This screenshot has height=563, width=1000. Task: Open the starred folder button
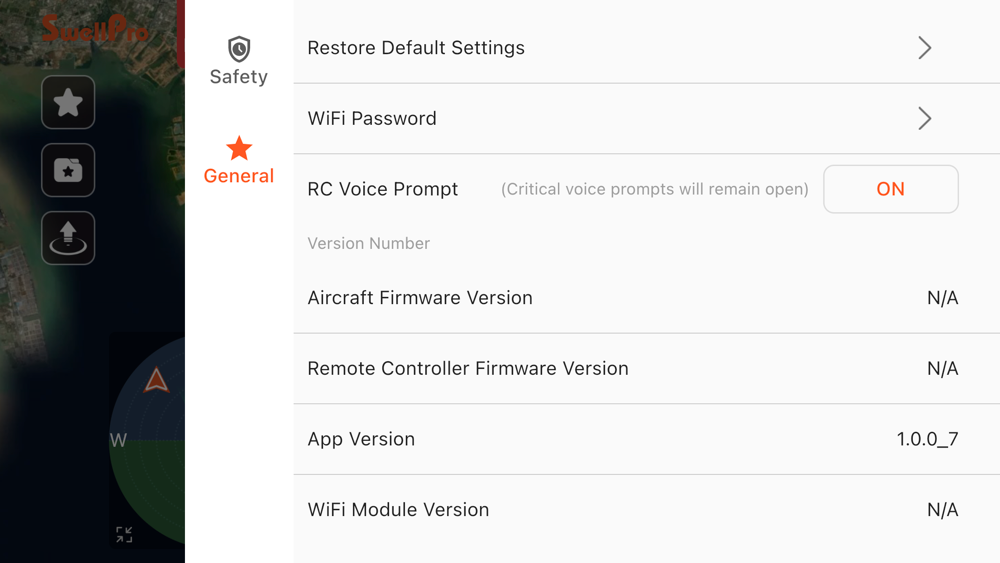click(68, 170)
